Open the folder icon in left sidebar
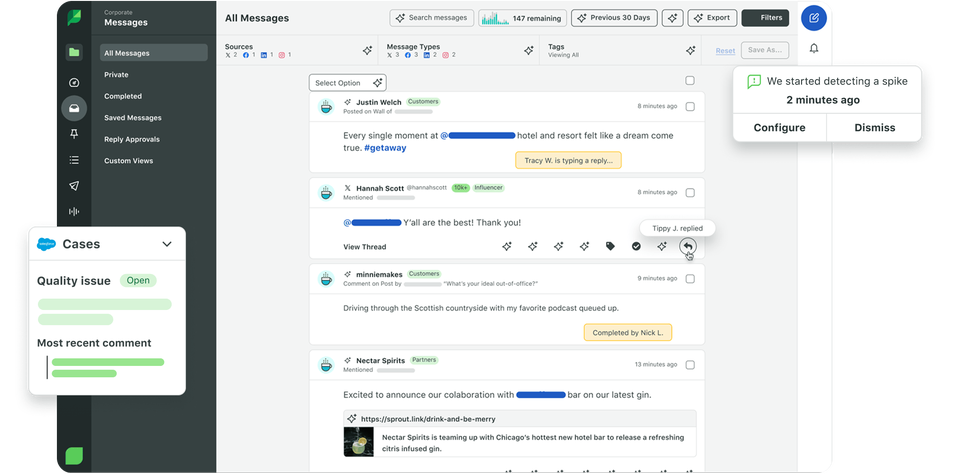This screenshot has height=474, width=960. [74, 52]
